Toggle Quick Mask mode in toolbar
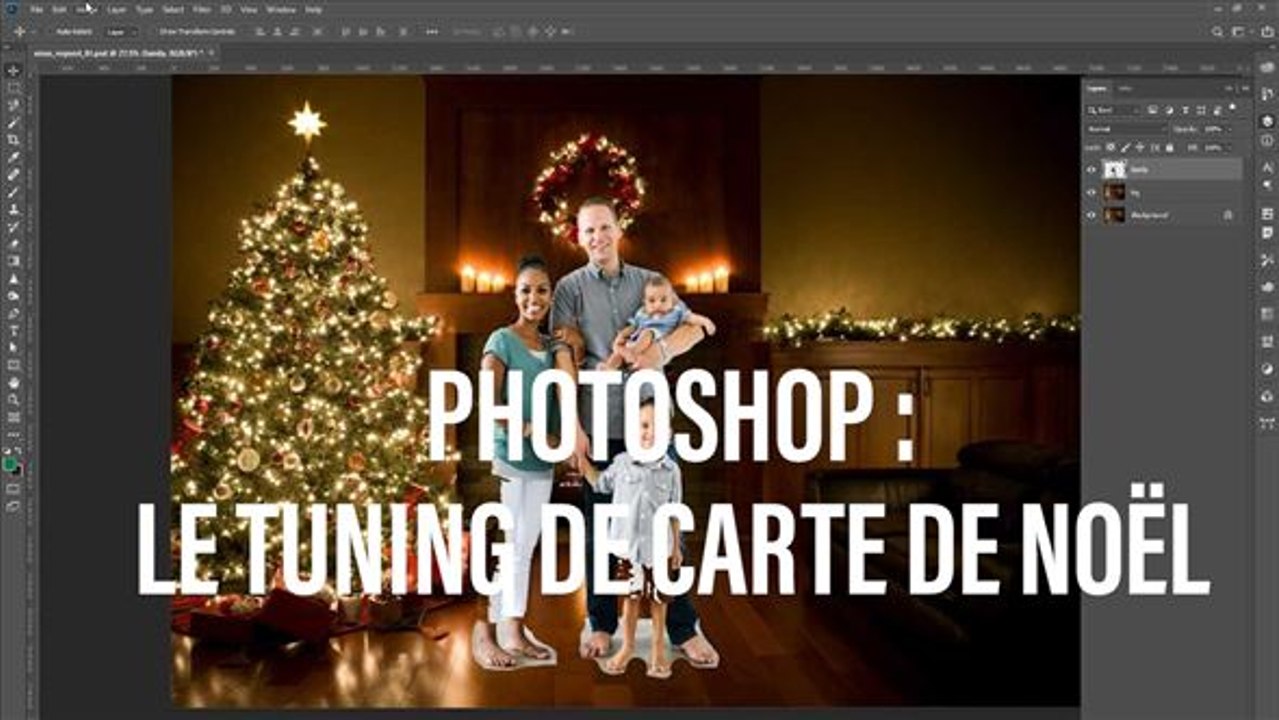 tap(13, 488)
